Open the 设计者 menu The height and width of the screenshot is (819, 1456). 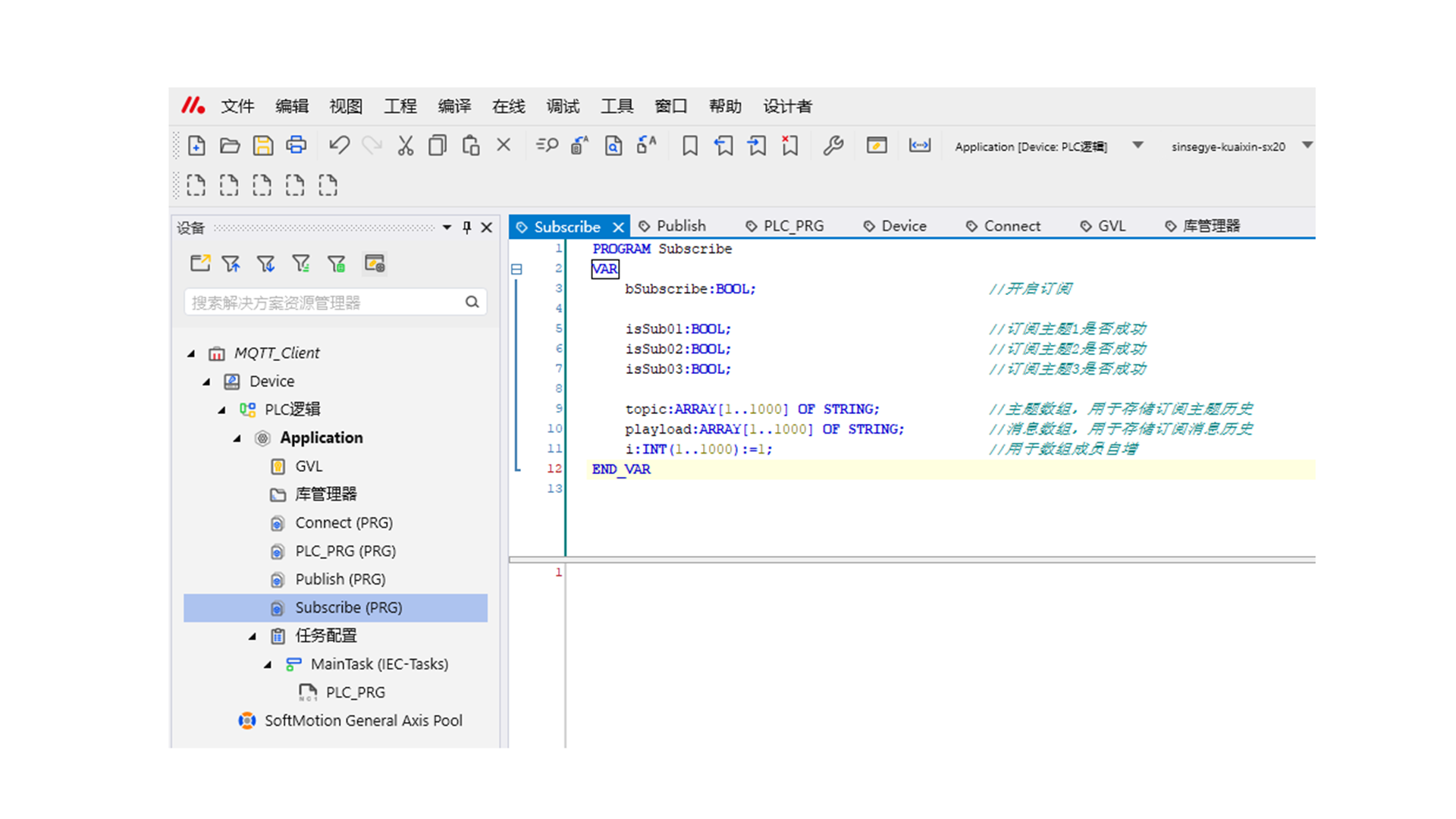[x=787, y=106]
